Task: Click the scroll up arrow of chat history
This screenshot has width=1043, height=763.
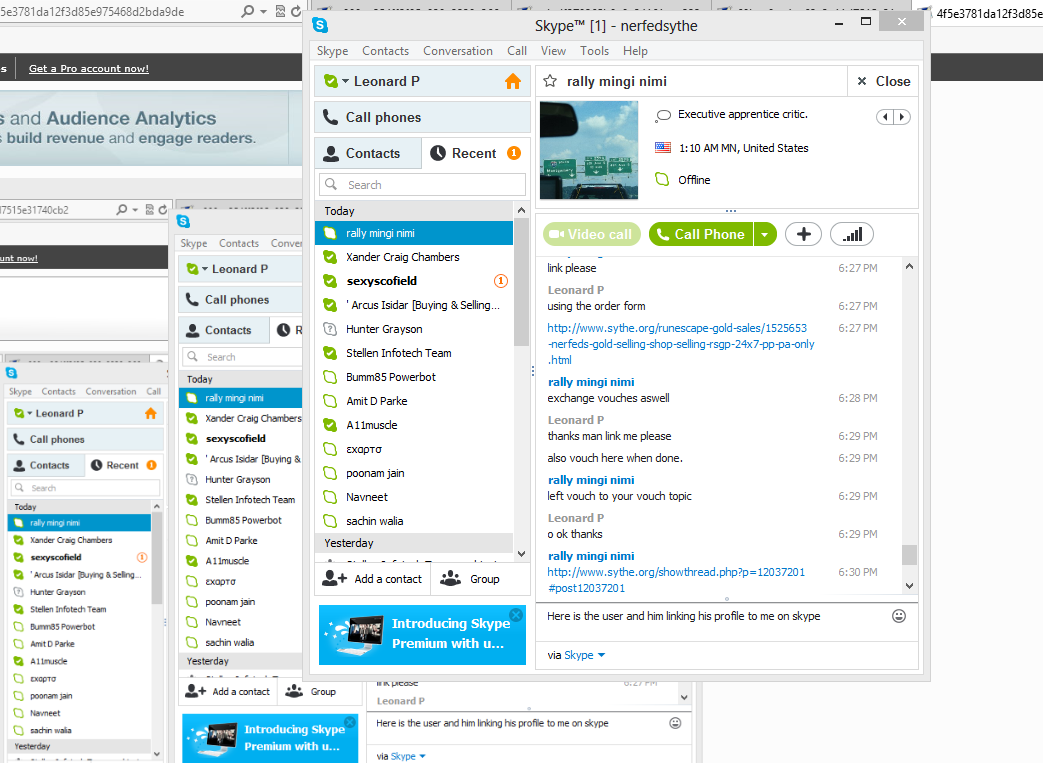Action: click(909, 266)
